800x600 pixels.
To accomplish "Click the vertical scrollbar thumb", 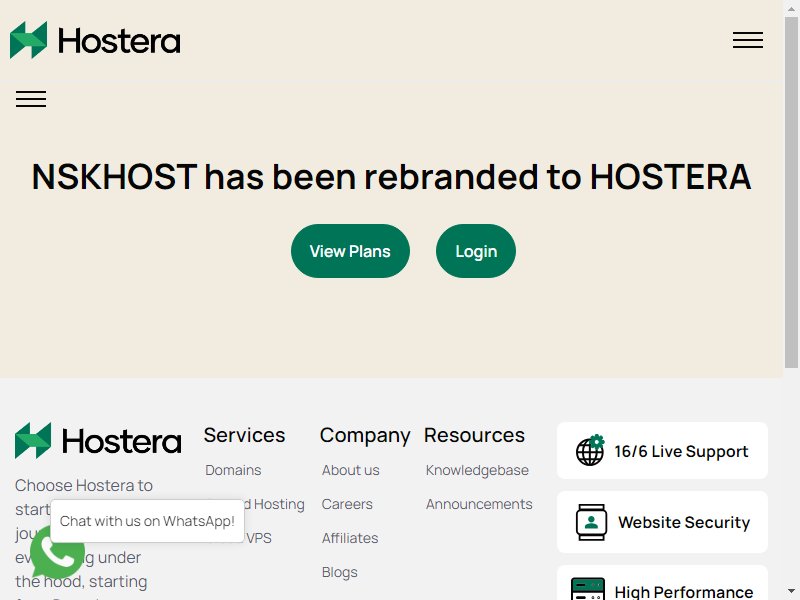I will (791, 192).
